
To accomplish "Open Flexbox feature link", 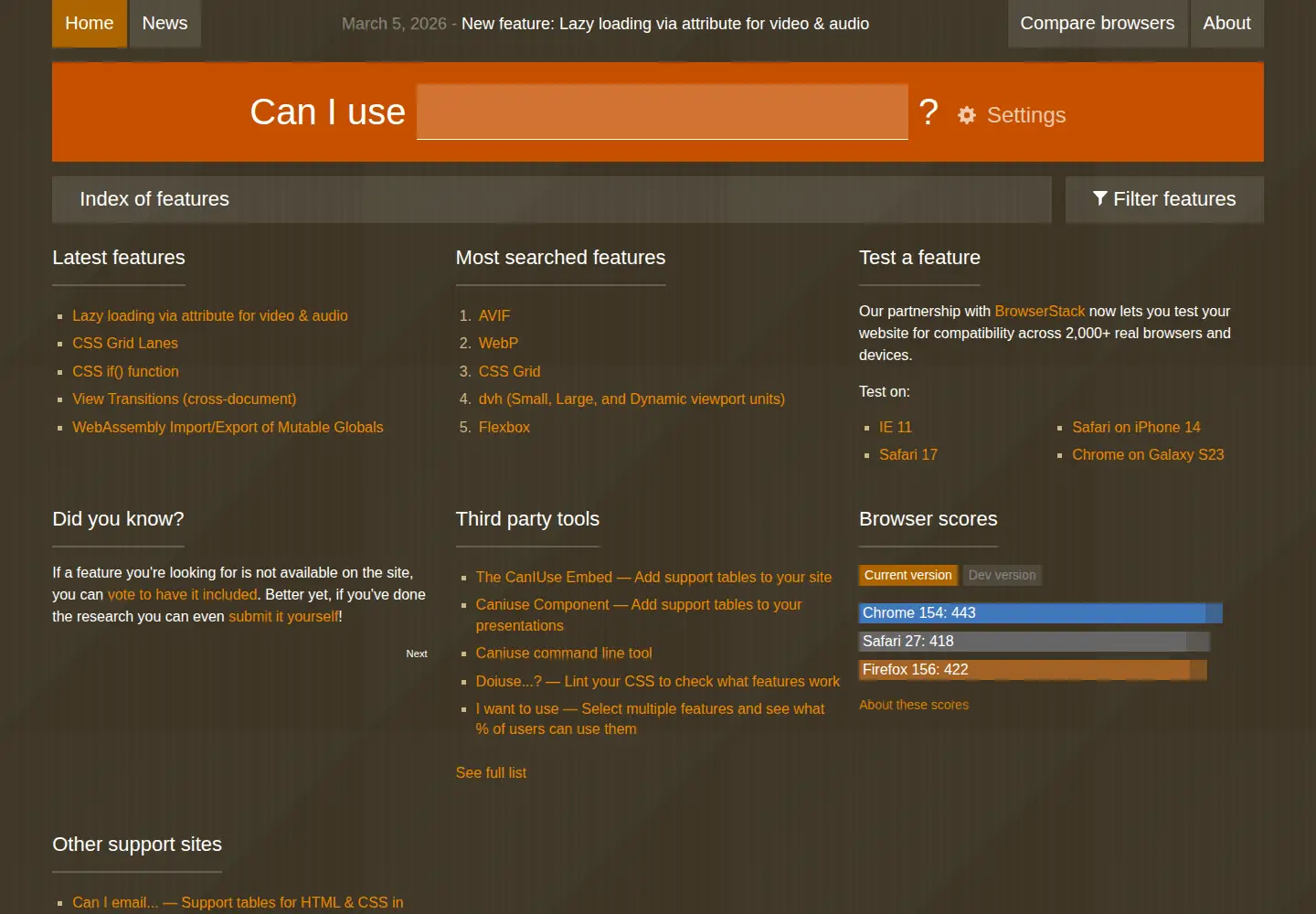I will (504, 427).
